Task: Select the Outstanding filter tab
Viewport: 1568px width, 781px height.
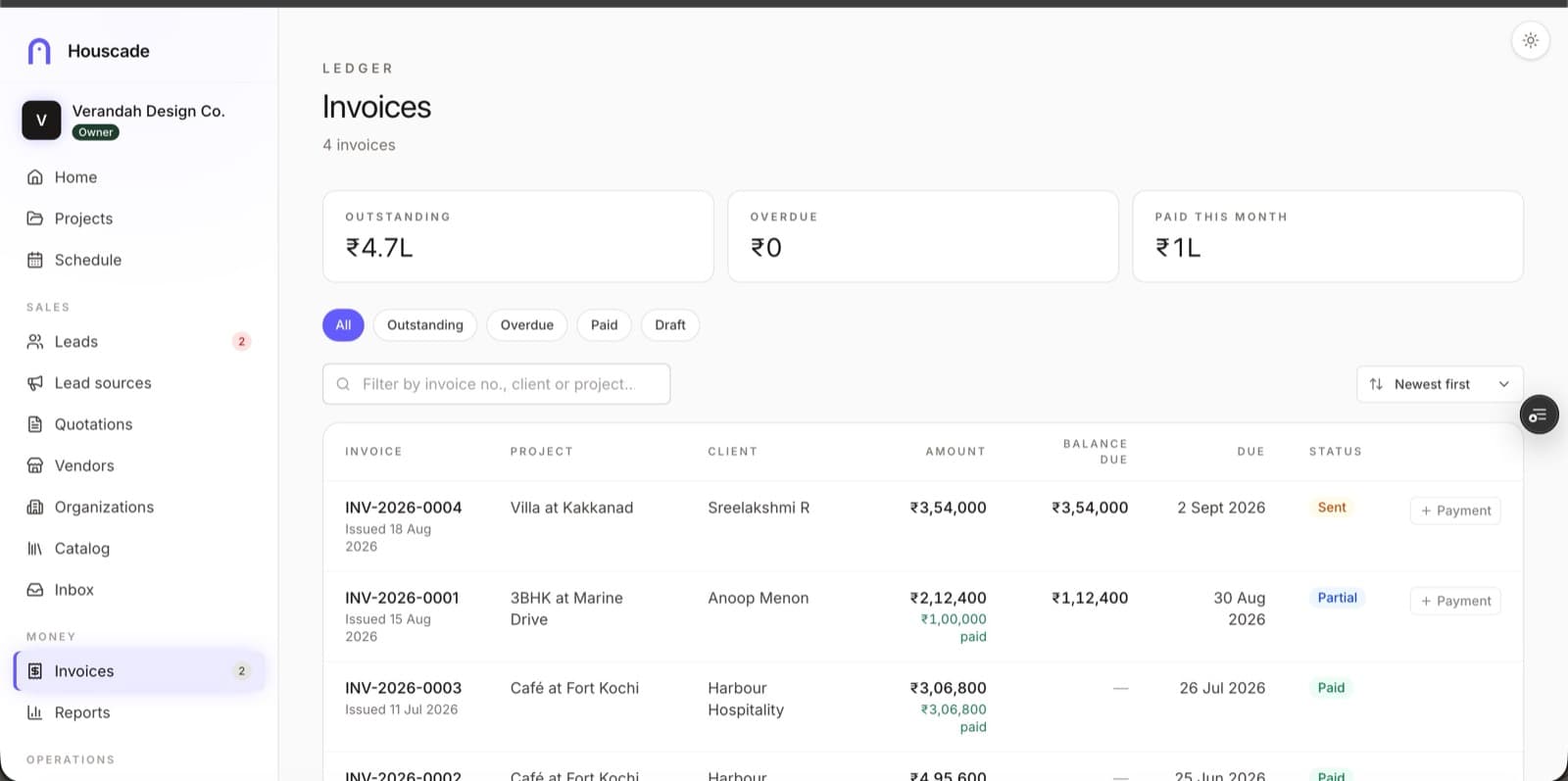Action: 425,325
